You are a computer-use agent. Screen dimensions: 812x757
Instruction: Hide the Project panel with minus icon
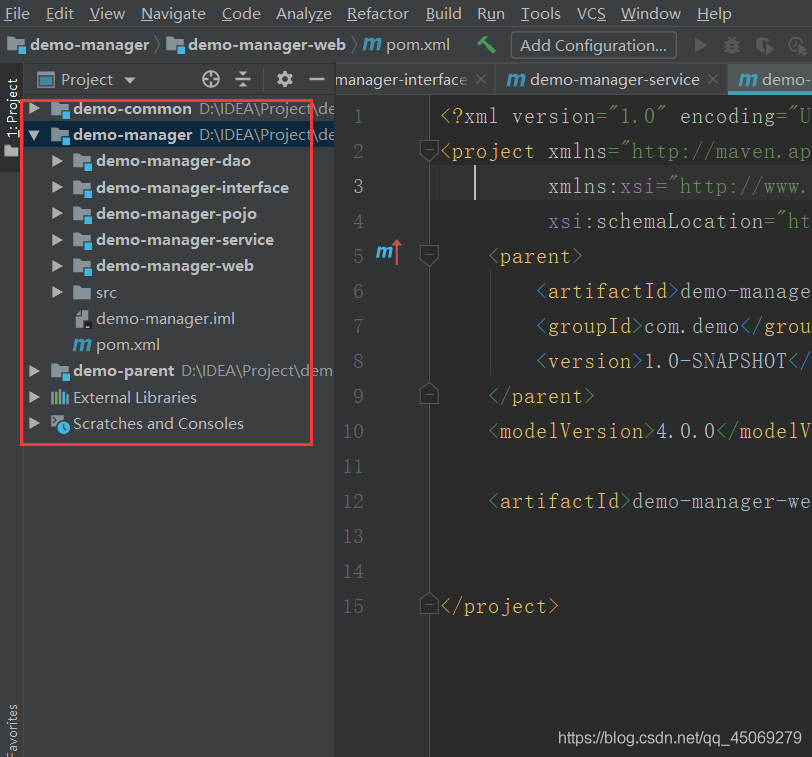pos(317,80)
